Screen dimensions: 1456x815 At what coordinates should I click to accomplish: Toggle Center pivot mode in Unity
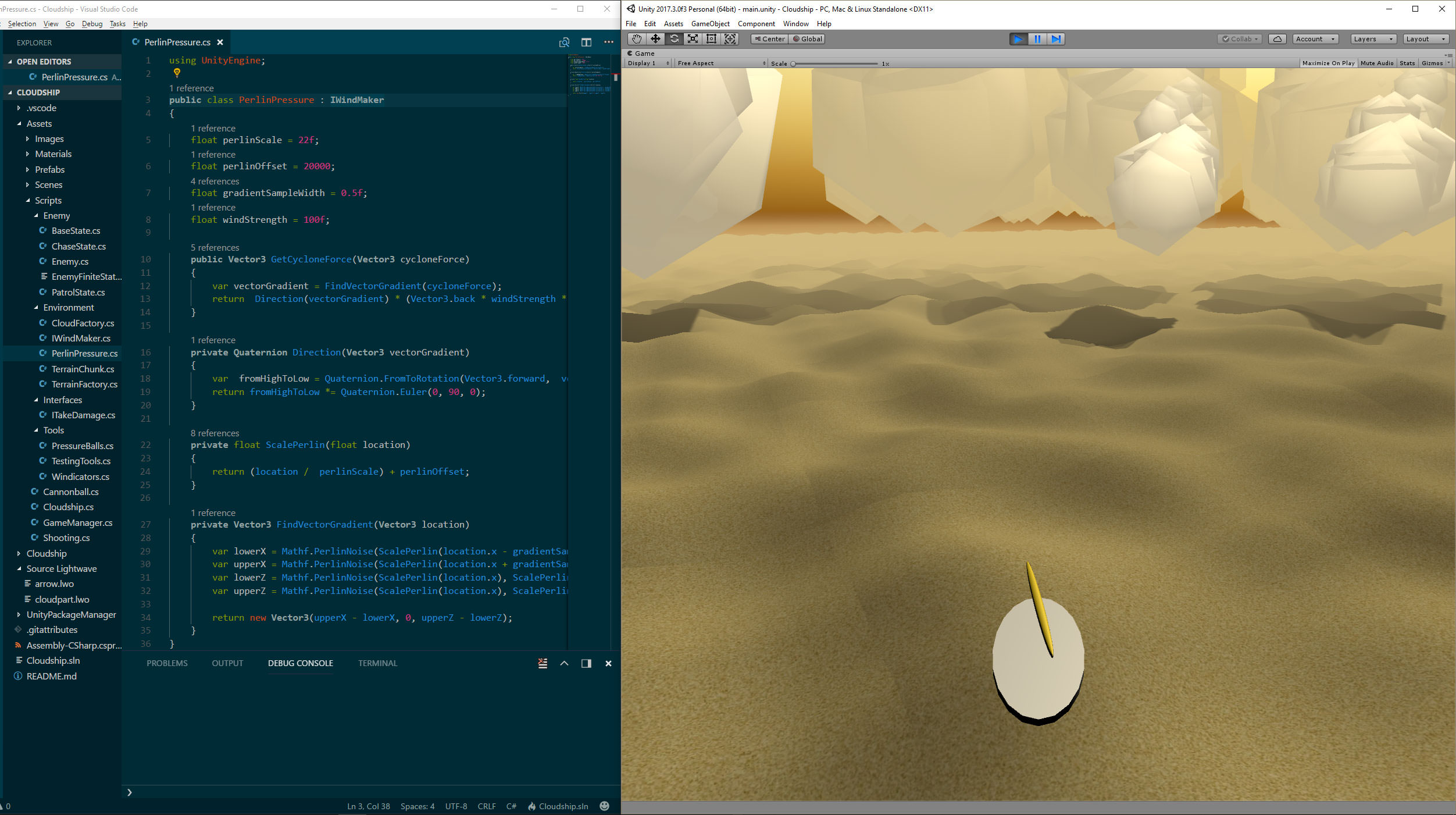click(x=769, y=39)
